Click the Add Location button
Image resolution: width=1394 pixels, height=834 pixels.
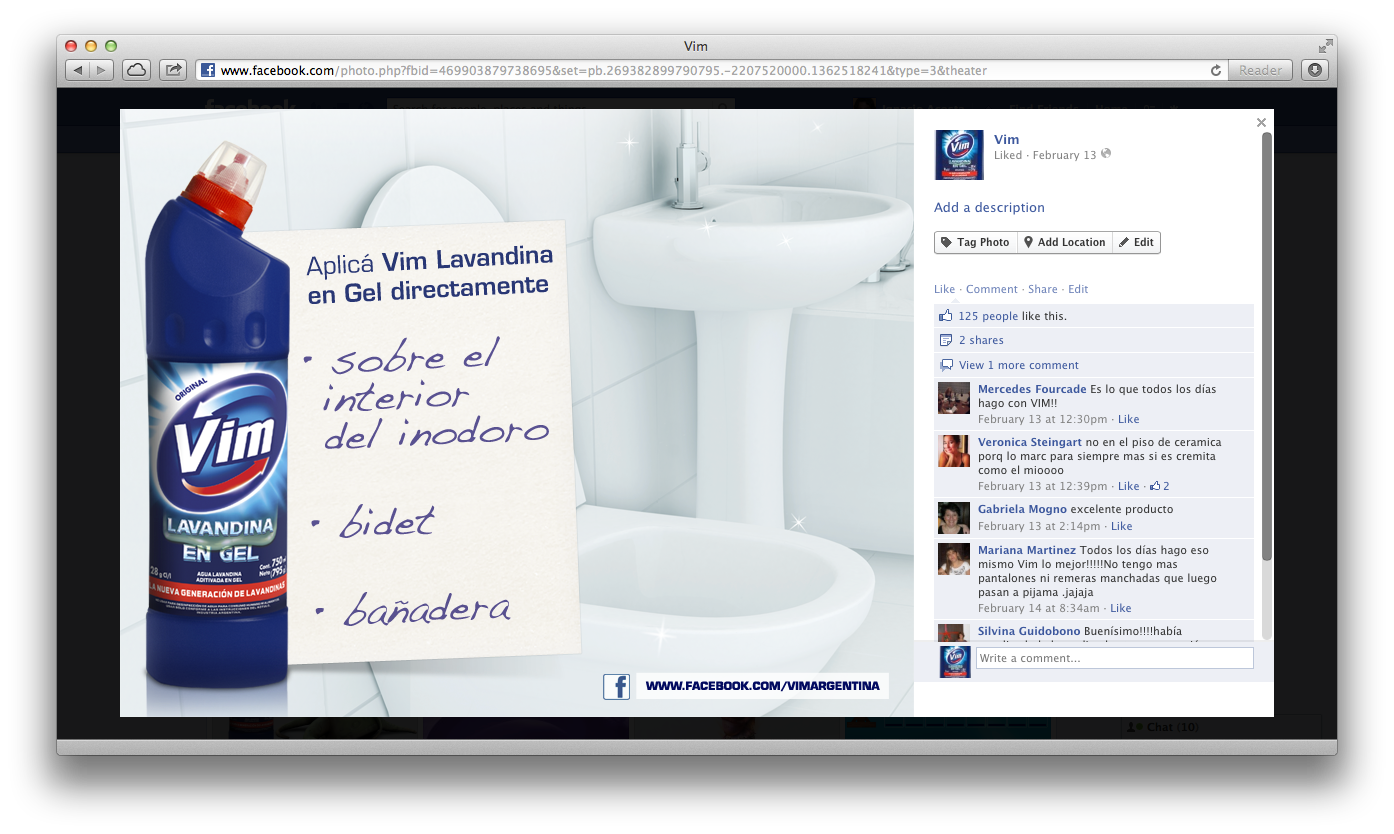(x=1065, y=242)
